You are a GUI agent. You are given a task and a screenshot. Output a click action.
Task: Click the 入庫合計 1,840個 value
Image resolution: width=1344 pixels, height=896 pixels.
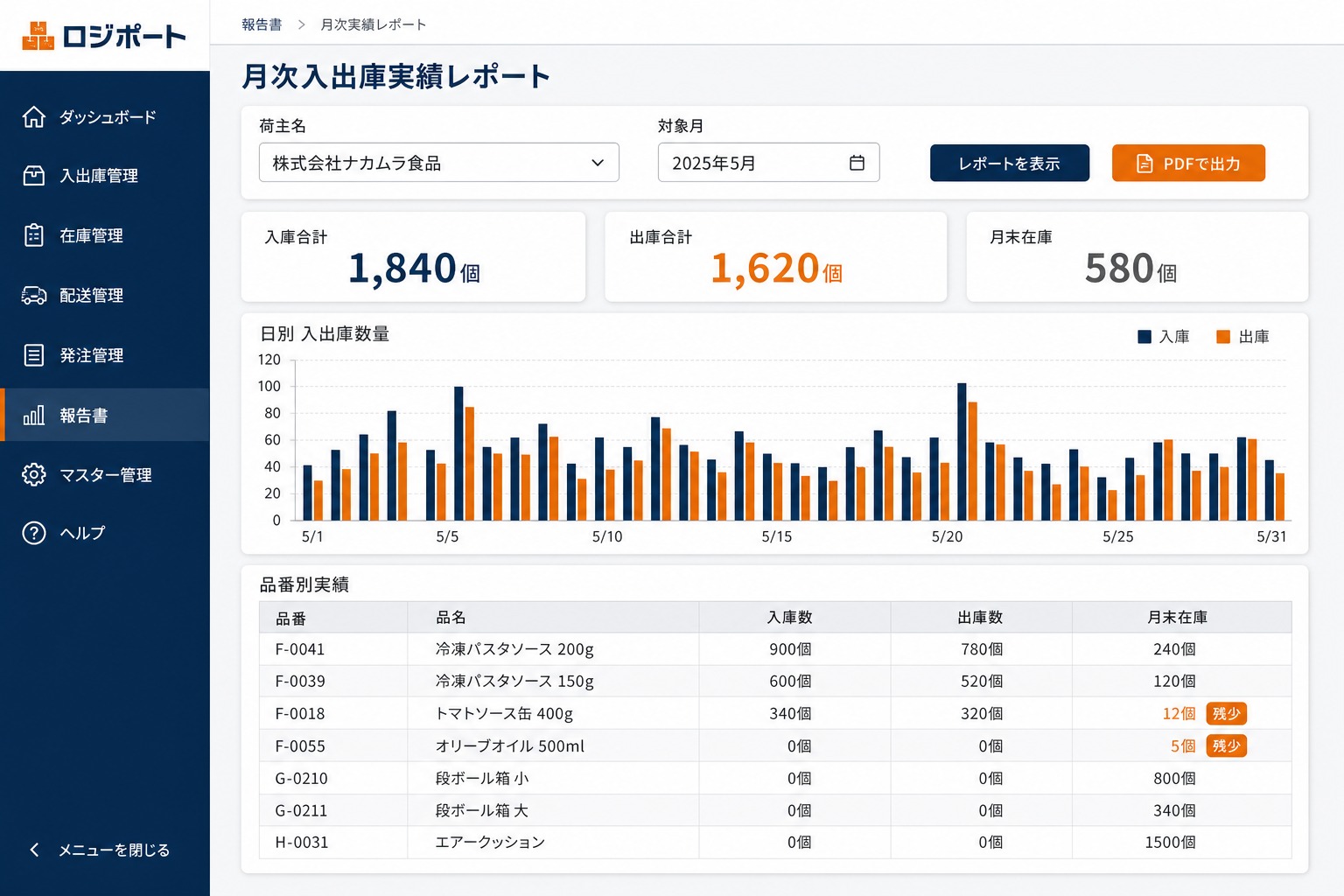point(414,268)
